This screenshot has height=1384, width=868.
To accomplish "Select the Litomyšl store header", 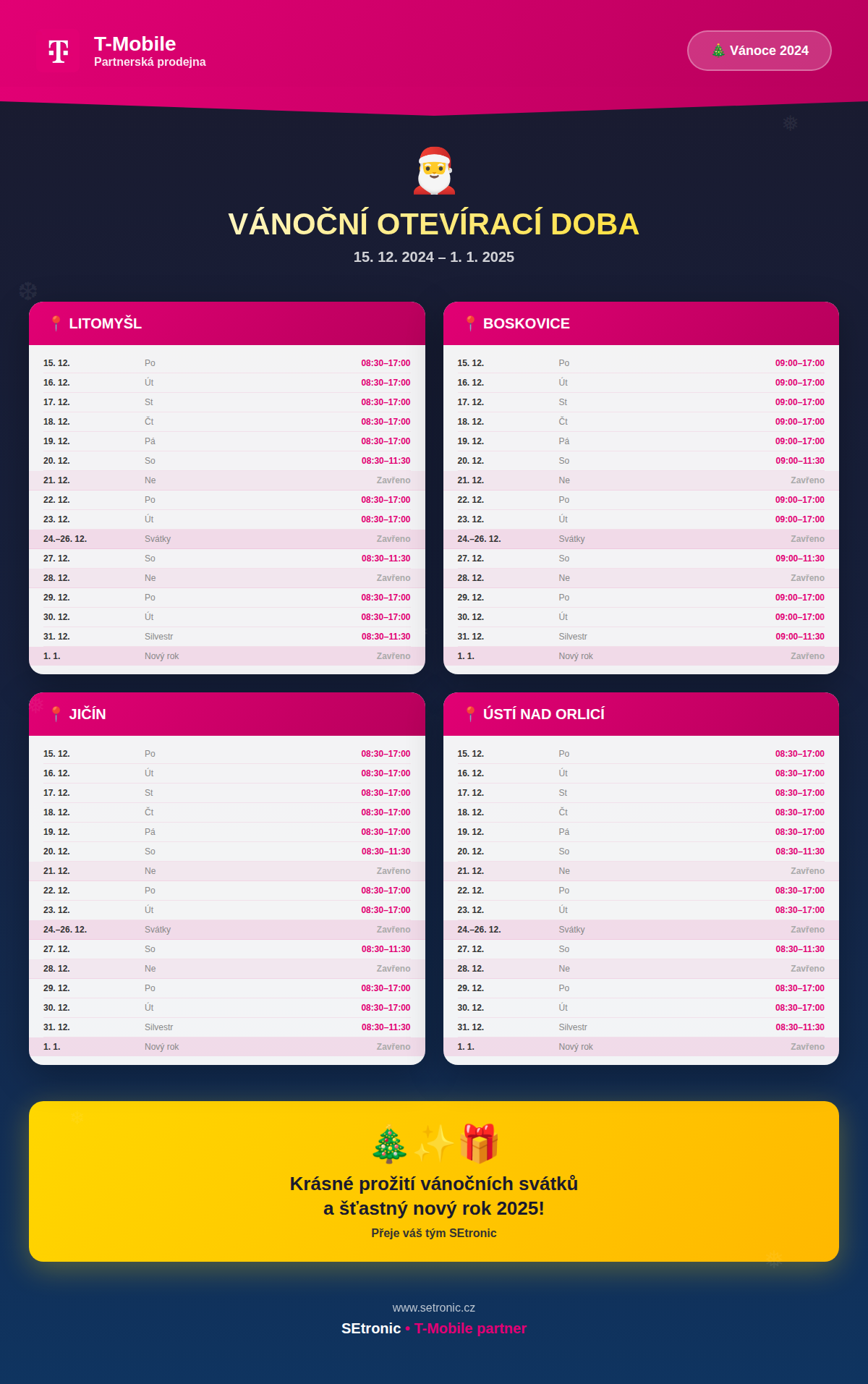I will [105, 323].
